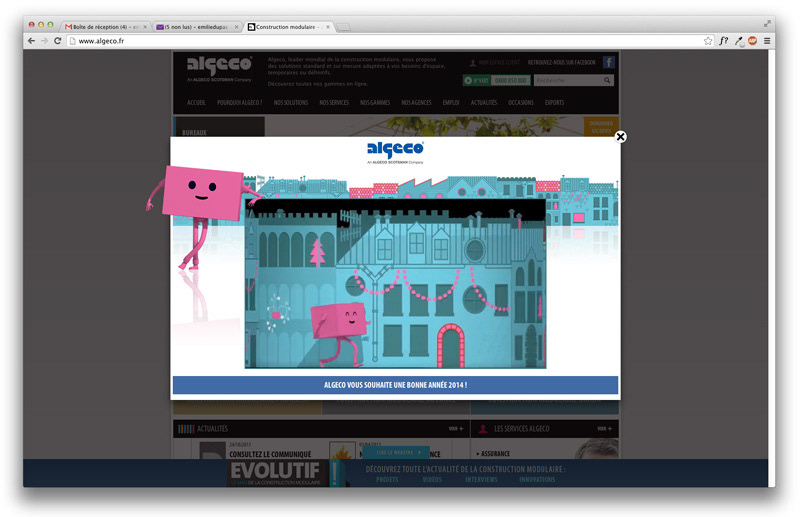Open Vidéos link in bottom bar
Image resolution: width=800 pixels, height=517 pixels.
(432, 480)
